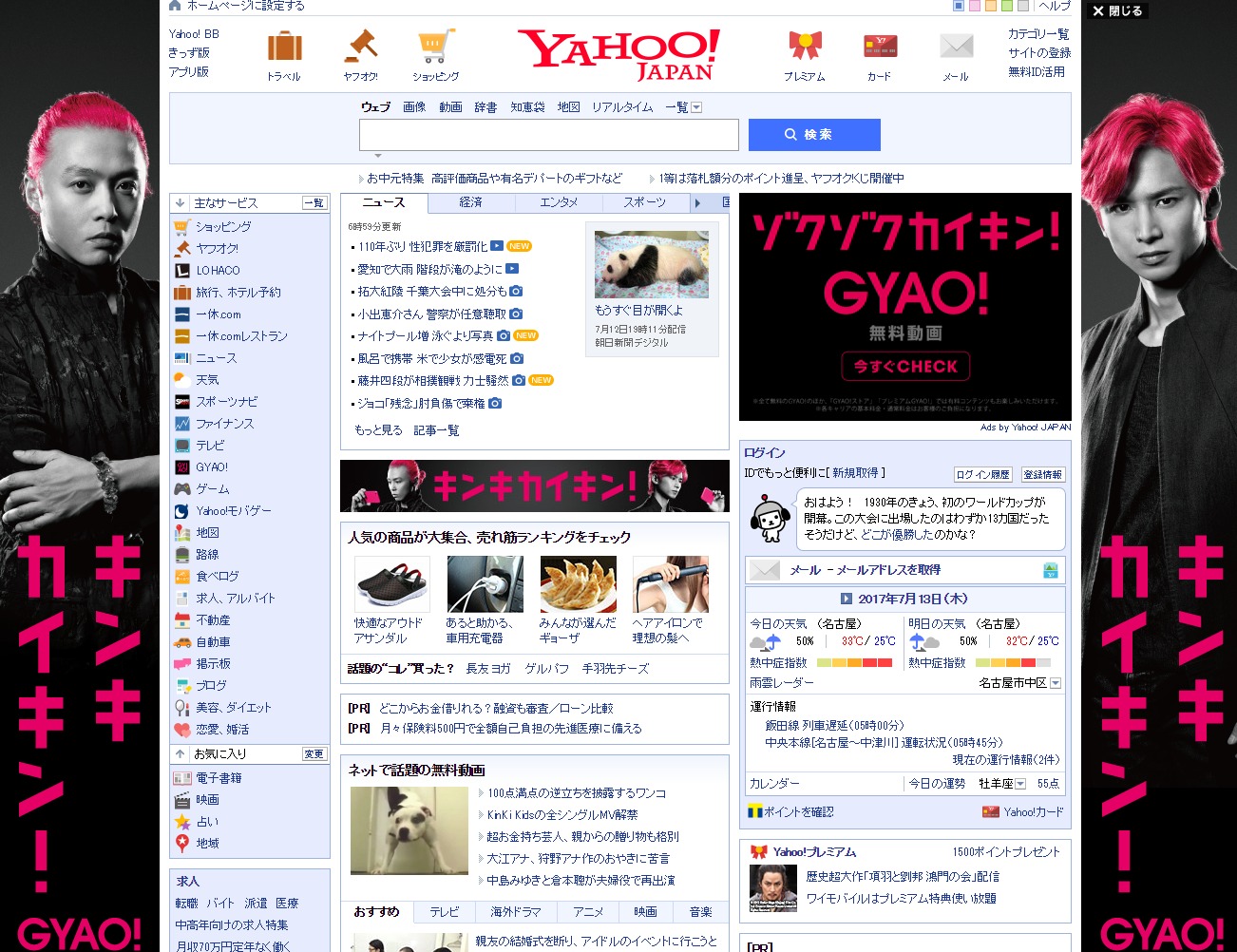The height and width of the screenshot is (952, 1237).
Task: Click the blue 検索 button
Action: [814, 135]
